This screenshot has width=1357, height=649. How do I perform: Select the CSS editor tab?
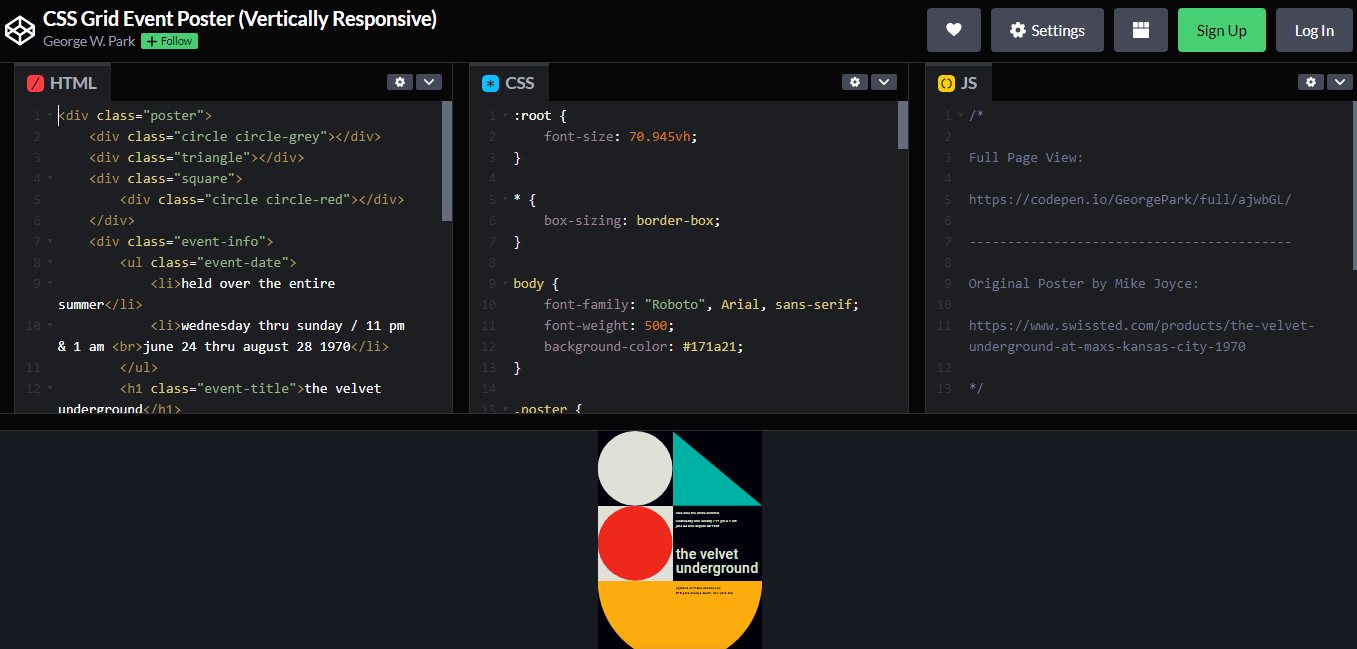tap(509, 83)
